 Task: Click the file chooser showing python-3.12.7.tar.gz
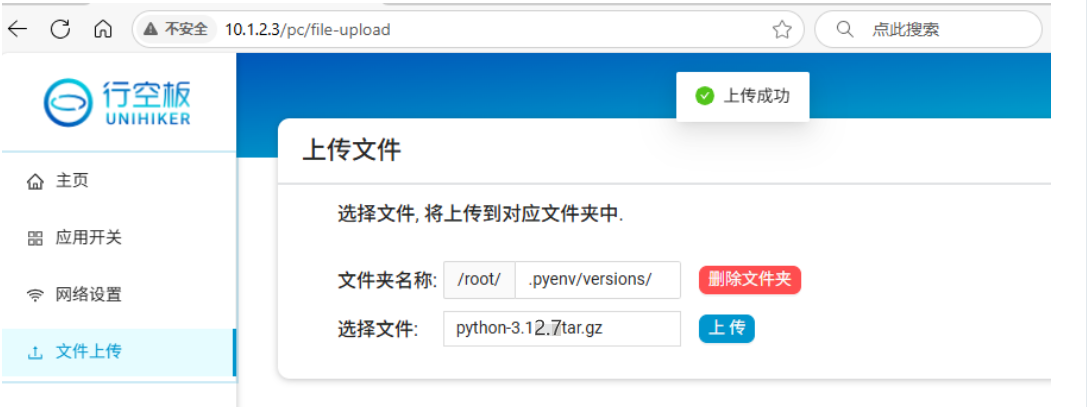tap(562, 329)
